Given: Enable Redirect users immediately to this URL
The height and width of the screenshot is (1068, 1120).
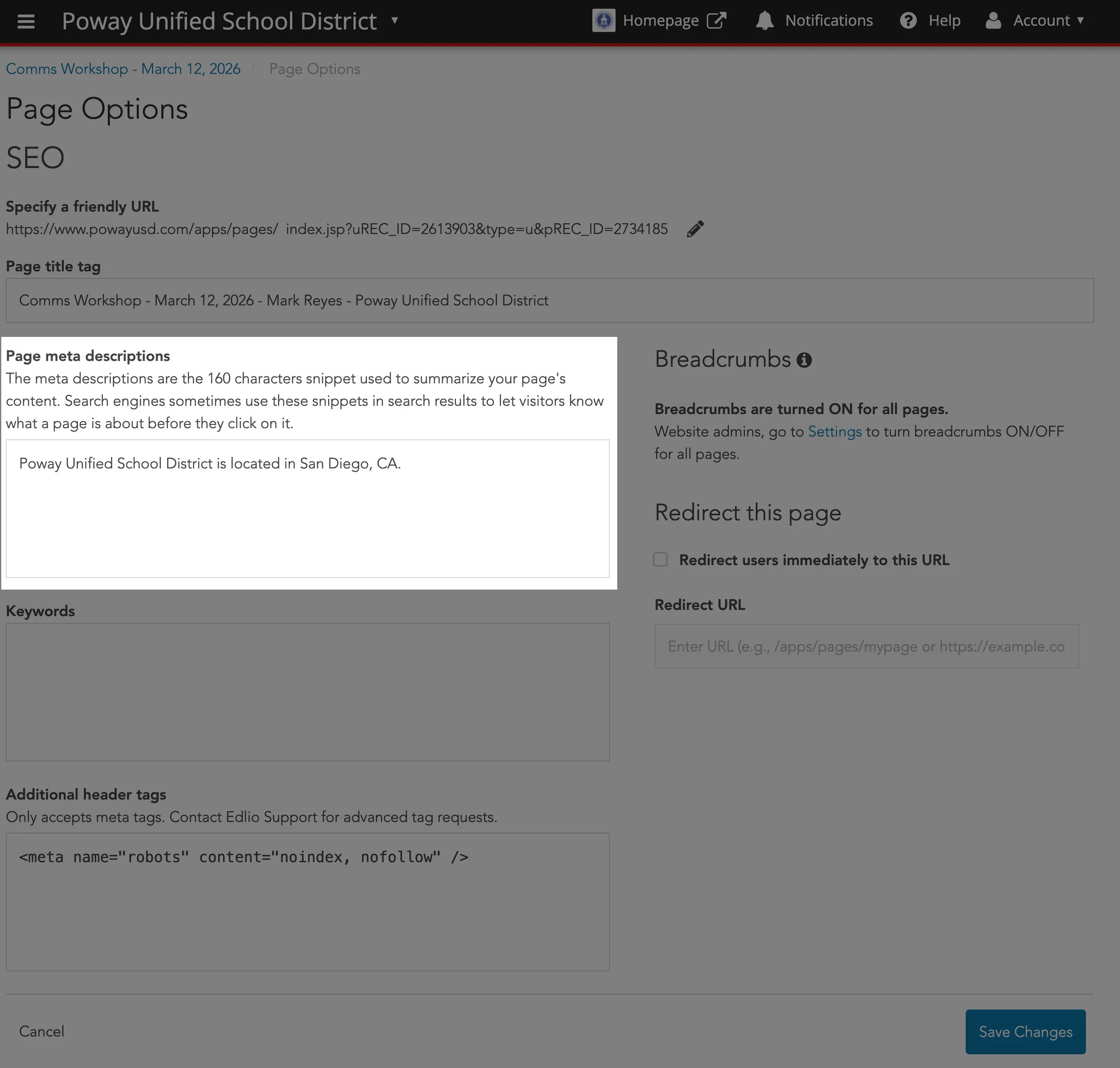Looking at the screenshot, I should pos(660,560).
